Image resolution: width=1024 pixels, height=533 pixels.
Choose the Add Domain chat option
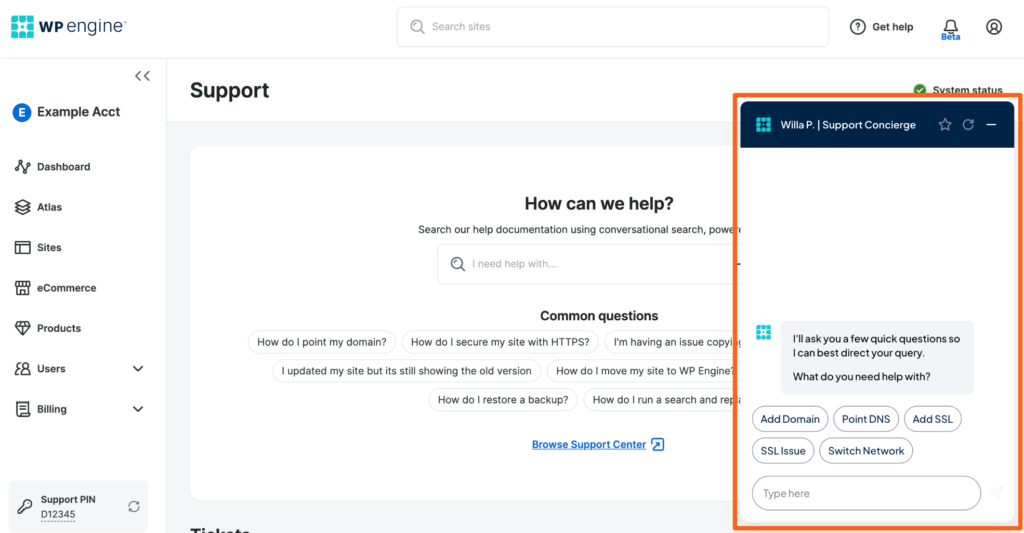790,419
